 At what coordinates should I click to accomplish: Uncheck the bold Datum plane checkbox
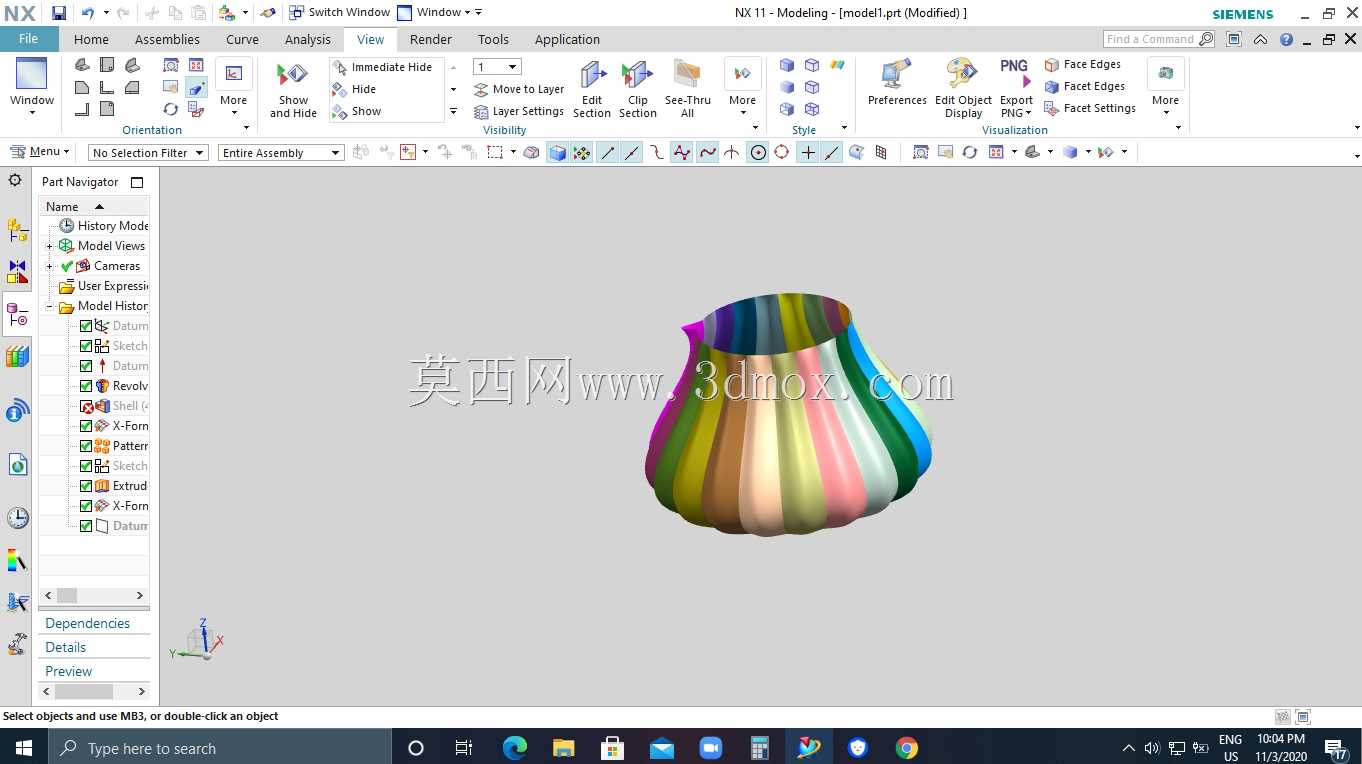(x=86, y=526)
